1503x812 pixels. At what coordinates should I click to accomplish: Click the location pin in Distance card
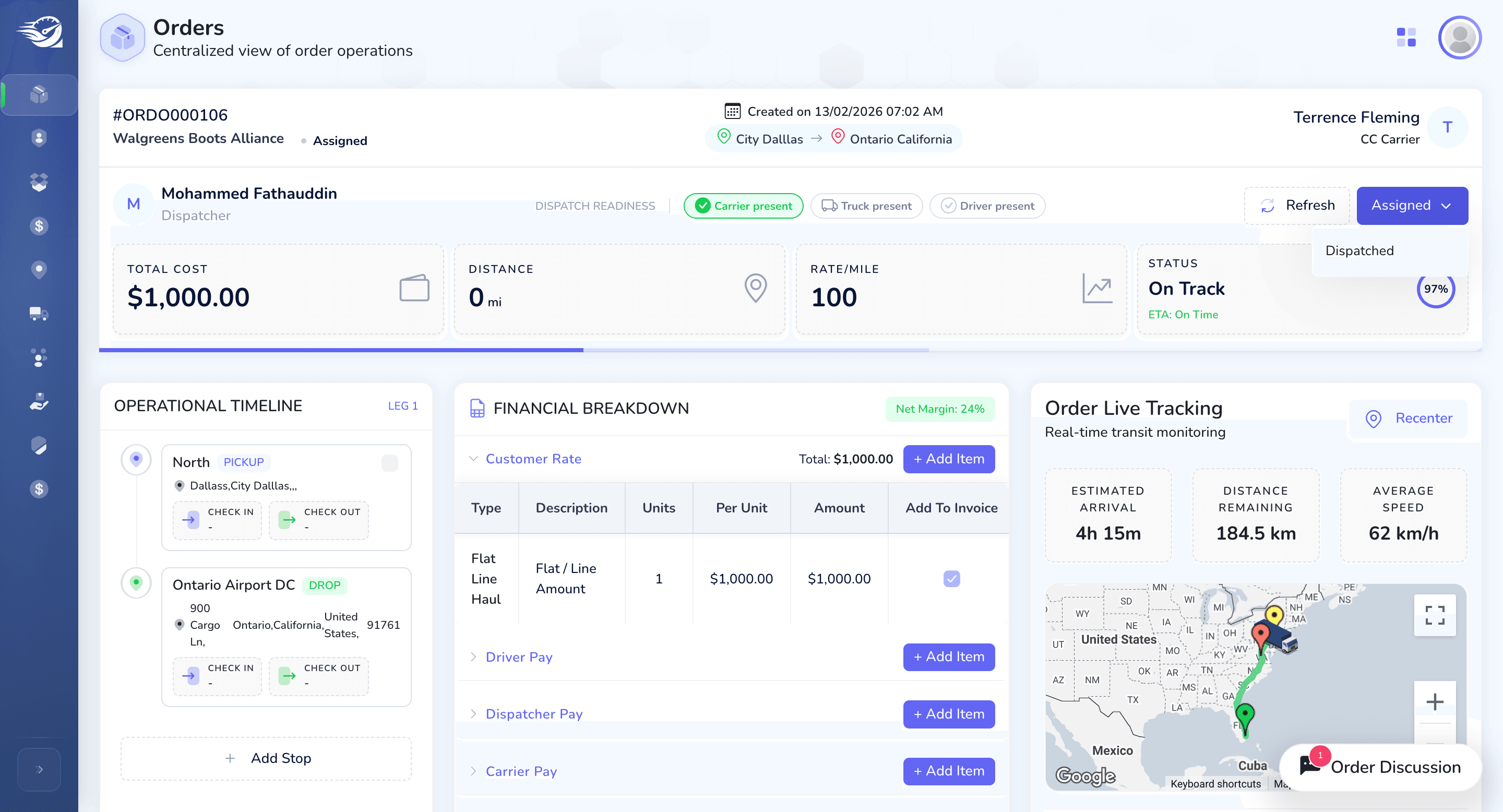(x=756, y=288)
